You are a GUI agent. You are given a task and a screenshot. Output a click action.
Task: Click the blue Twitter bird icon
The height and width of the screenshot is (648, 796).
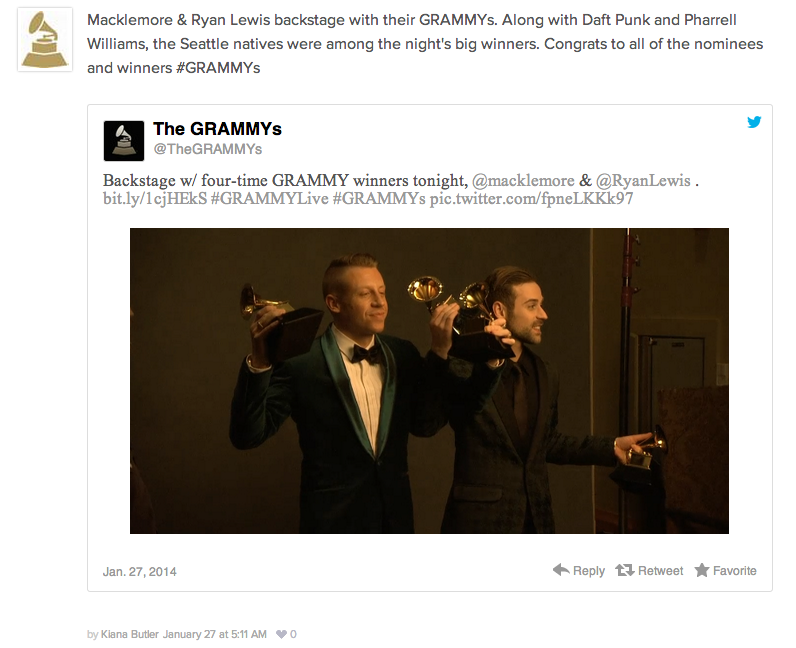click(x=754, y=122)
